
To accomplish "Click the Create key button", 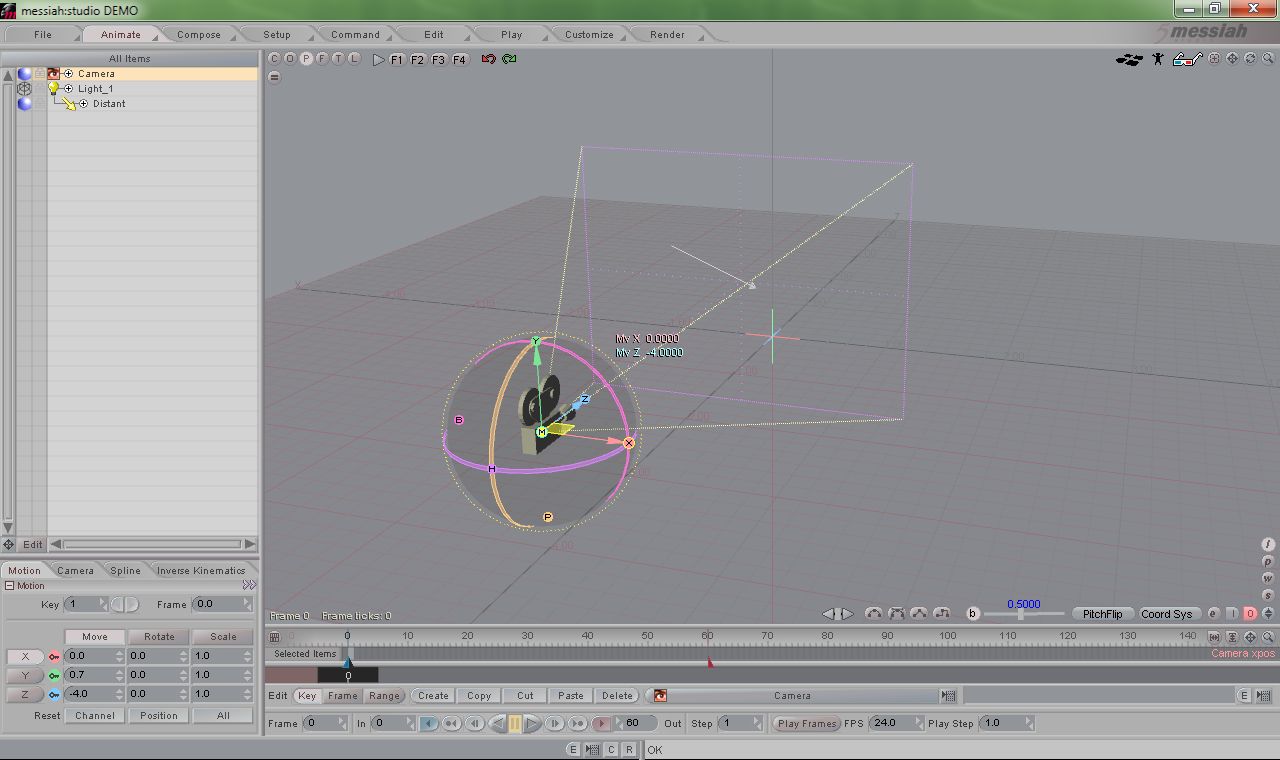I will pyautogui.click(x=433, y=696).
